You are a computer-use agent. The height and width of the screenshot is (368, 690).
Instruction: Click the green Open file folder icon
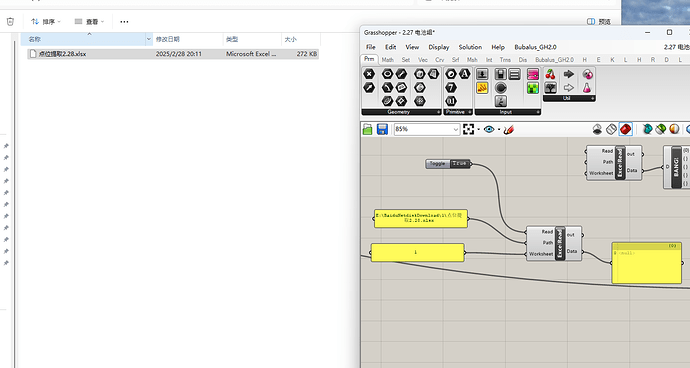click(x=367, y=129)
